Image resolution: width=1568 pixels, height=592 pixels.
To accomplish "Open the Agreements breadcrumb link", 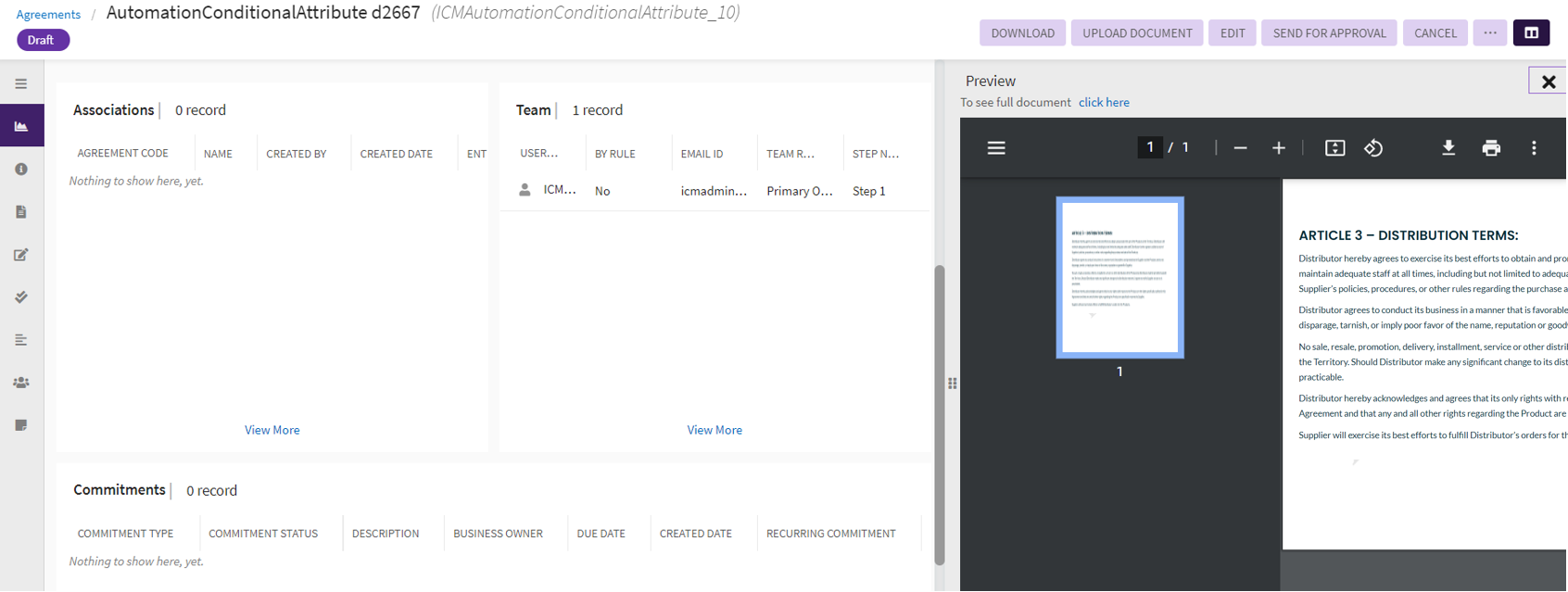I will (x=48, y=15).
